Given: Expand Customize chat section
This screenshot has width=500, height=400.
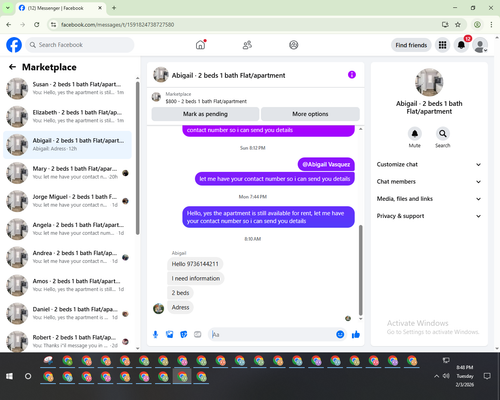Looking at the screenshot, I should tap(429, 164).
